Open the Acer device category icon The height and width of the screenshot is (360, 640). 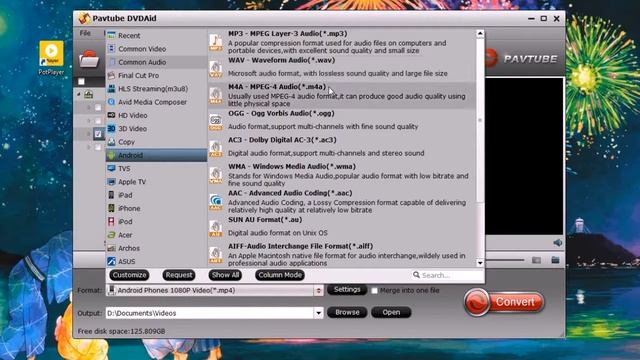[111, 235]
